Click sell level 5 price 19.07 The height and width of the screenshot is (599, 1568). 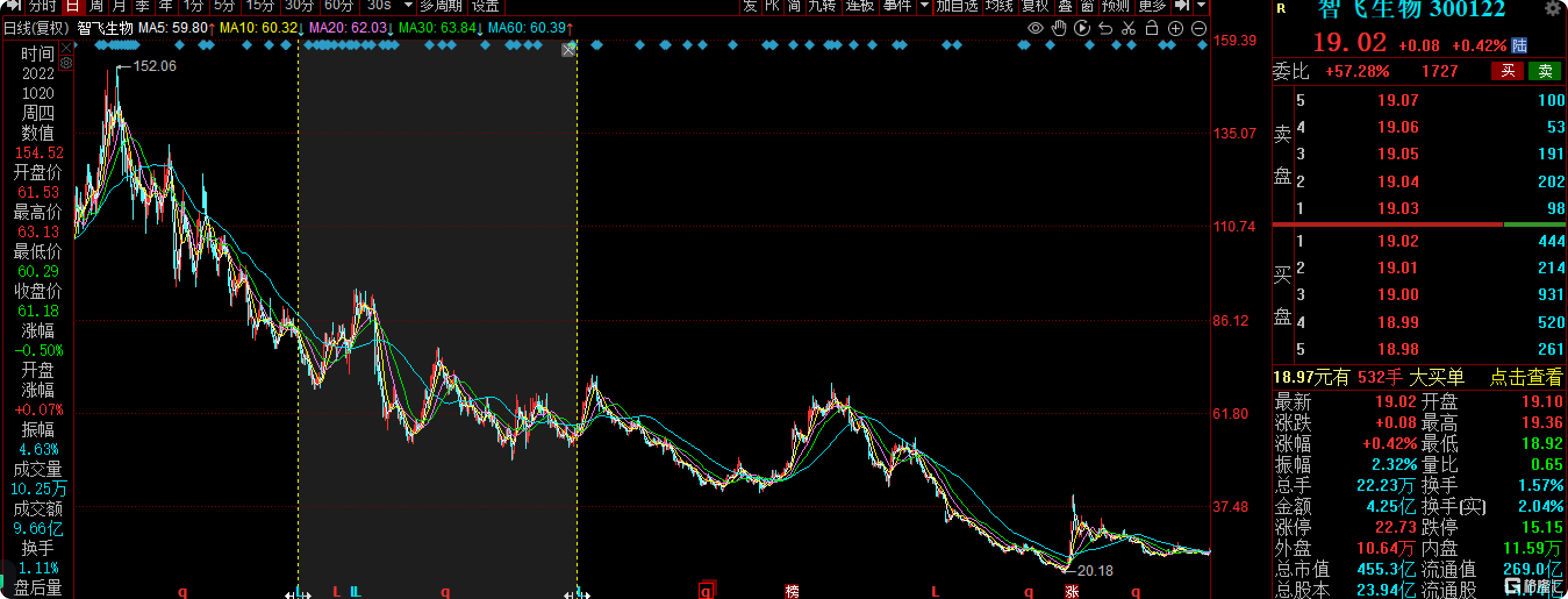click(x=1398, y=100)
